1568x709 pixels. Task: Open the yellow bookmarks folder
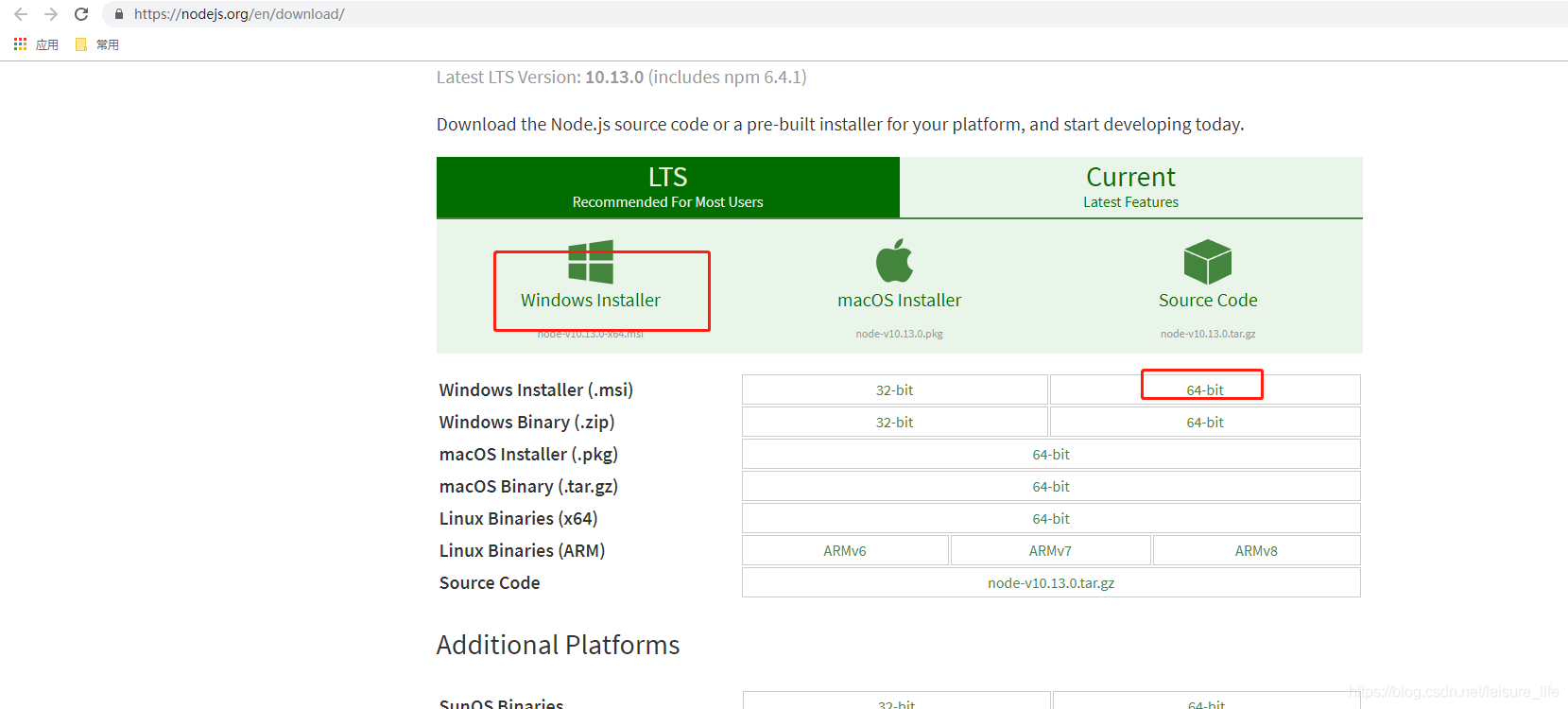[81, 44]
